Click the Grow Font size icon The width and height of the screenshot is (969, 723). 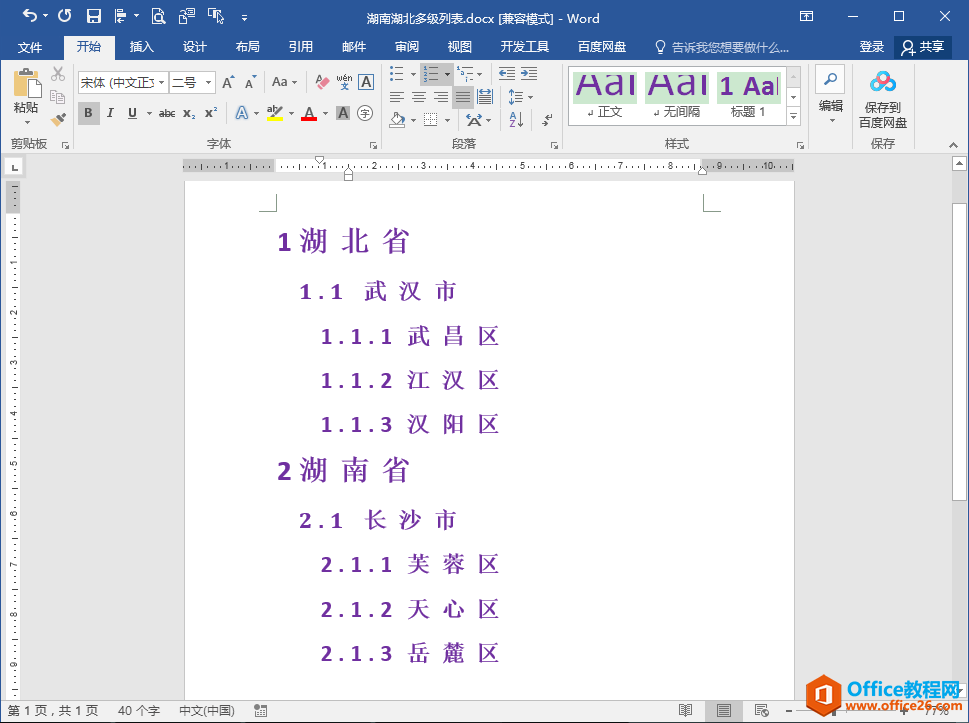pos(228,82)
